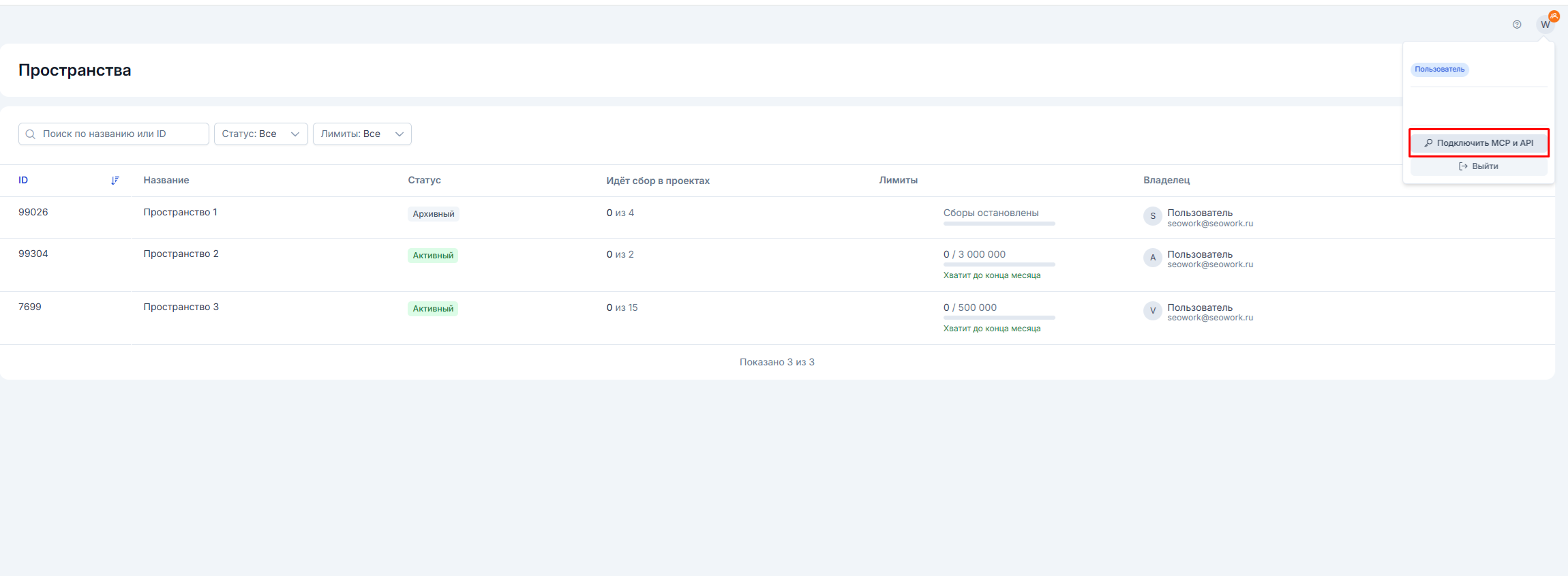Click the Лимиты column header
The height and width of the screenshot is (576, 1568).
(898, 181)
